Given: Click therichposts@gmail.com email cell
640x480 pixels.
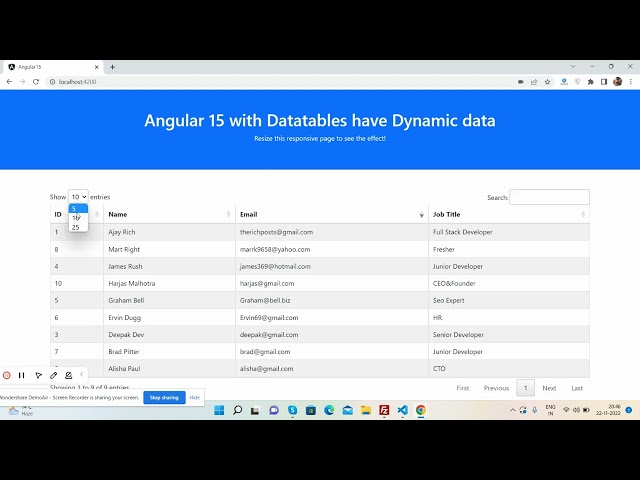Looking at the screenshot, I should [x=332, y=232].
